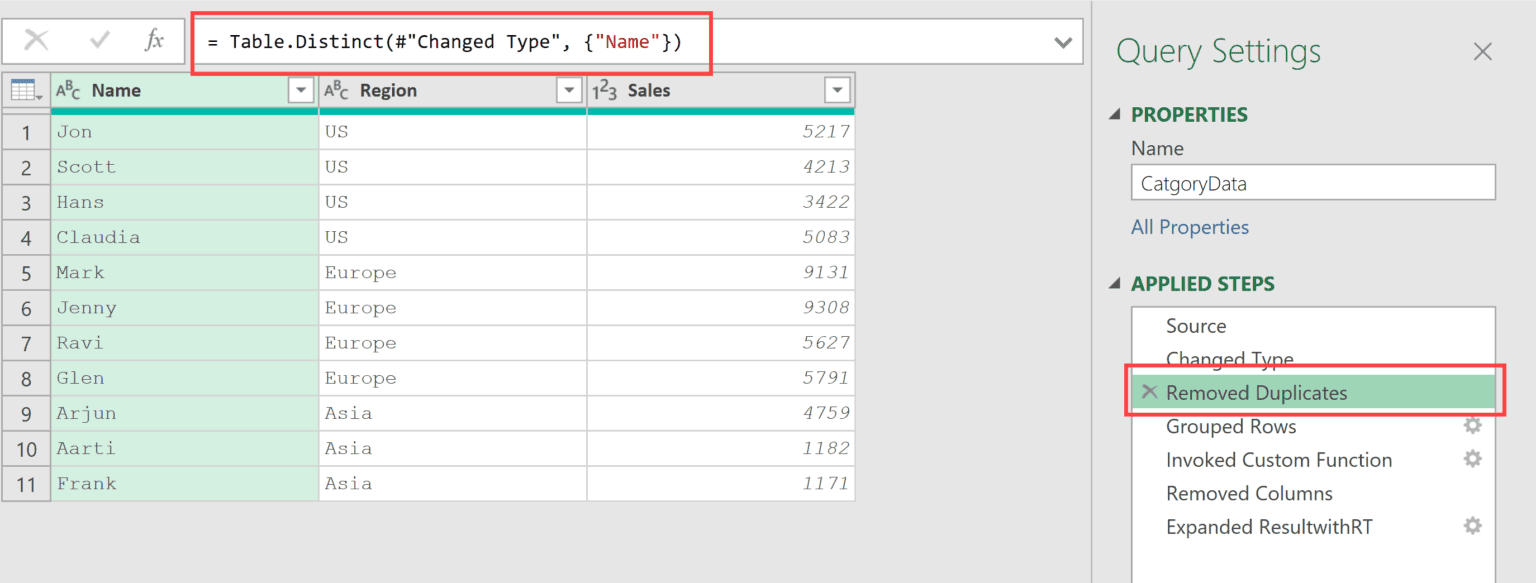Image resolution: width=1536 pixels, height=583 pixels.
Task: Select the Source applied step
Action: pyautogui.click(x=1196, y=325)
